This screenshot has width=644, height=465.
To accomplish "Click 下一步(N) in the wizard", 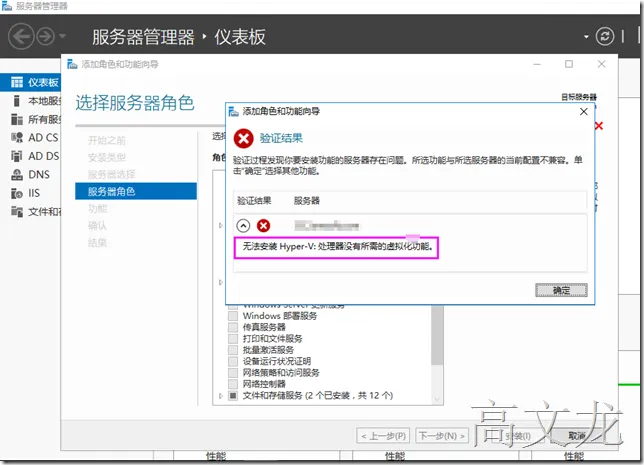I will (x=442, y=436).
